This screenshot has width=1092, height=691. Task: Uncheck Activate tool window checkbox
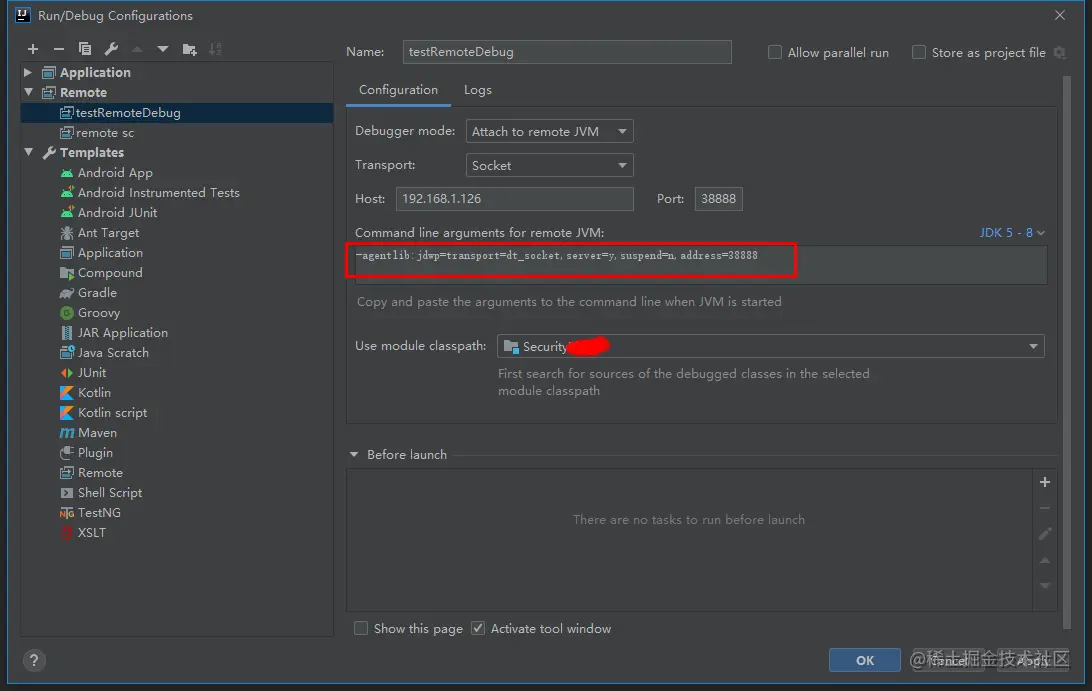click(478, 628)
